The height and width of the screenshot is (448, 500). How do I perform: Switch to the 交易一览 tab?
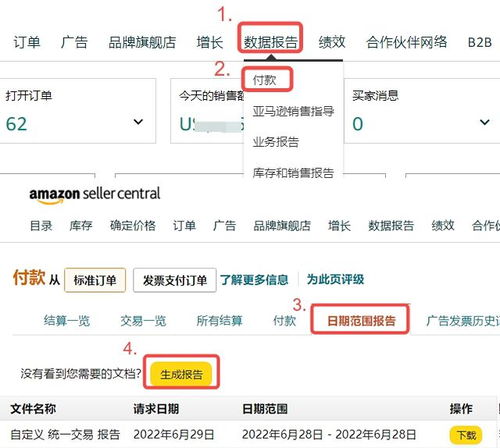click(x=143, y=321)
